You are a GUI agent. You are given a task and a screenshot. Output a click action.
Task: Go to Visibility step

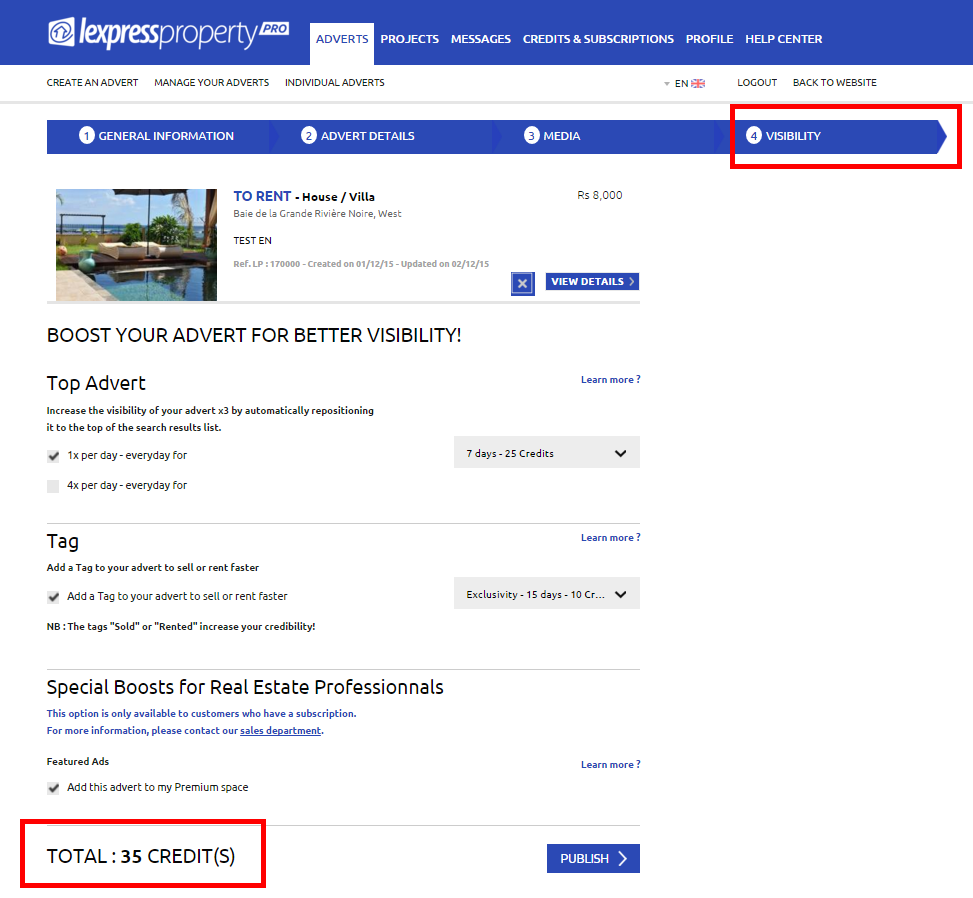832,137
